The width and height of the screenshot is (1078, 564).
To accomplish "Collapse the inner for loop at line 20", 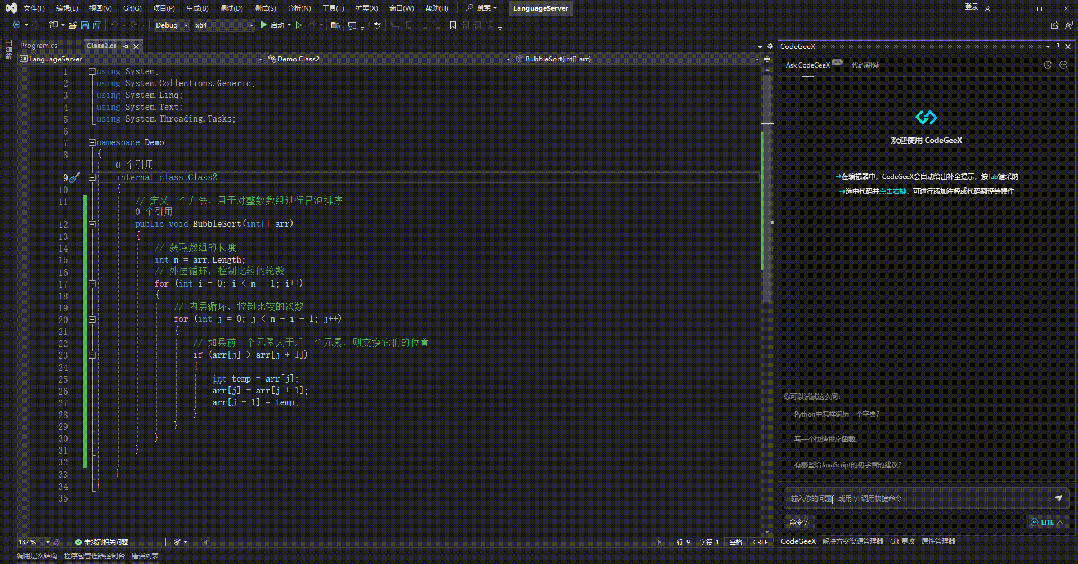I will tap(92, 319).
